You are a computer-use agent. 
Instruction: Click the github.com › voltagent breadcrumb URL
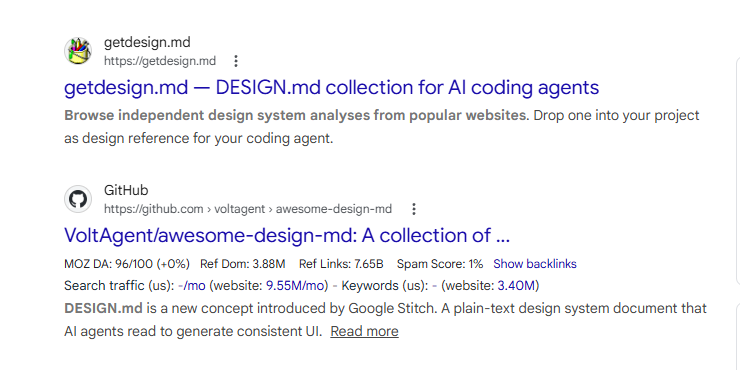pos(248,209)
